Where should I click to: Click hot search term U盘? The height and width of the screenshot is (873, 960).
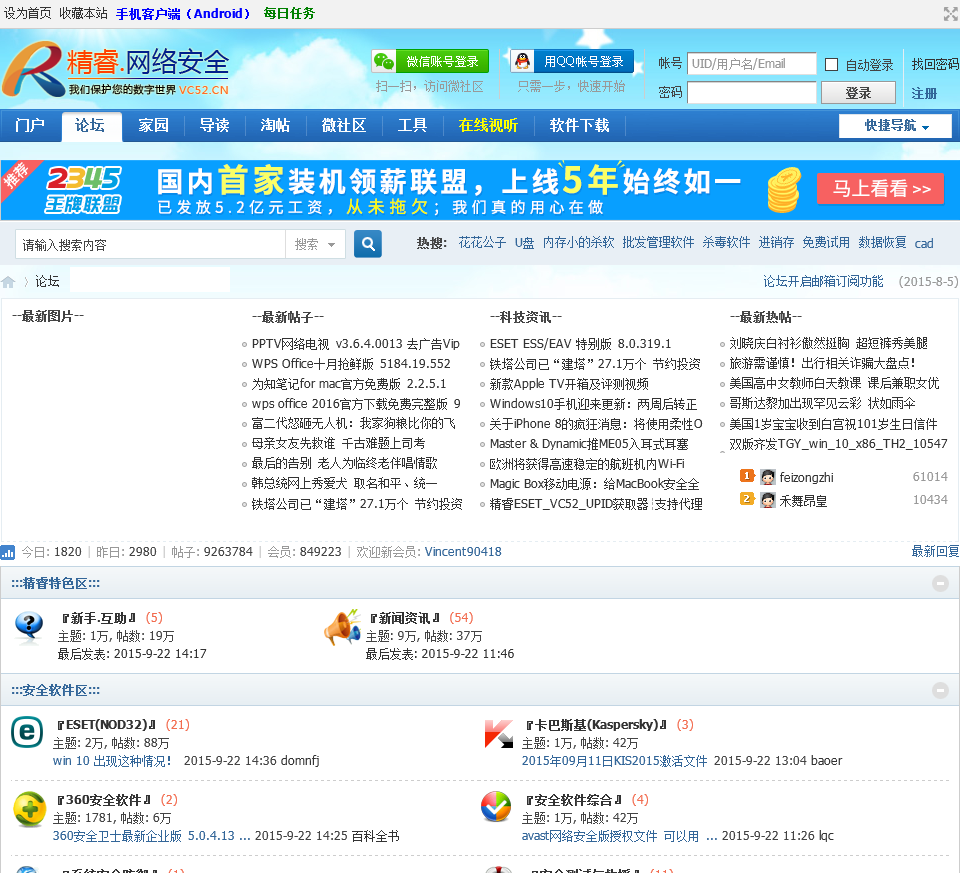(524, 242)
